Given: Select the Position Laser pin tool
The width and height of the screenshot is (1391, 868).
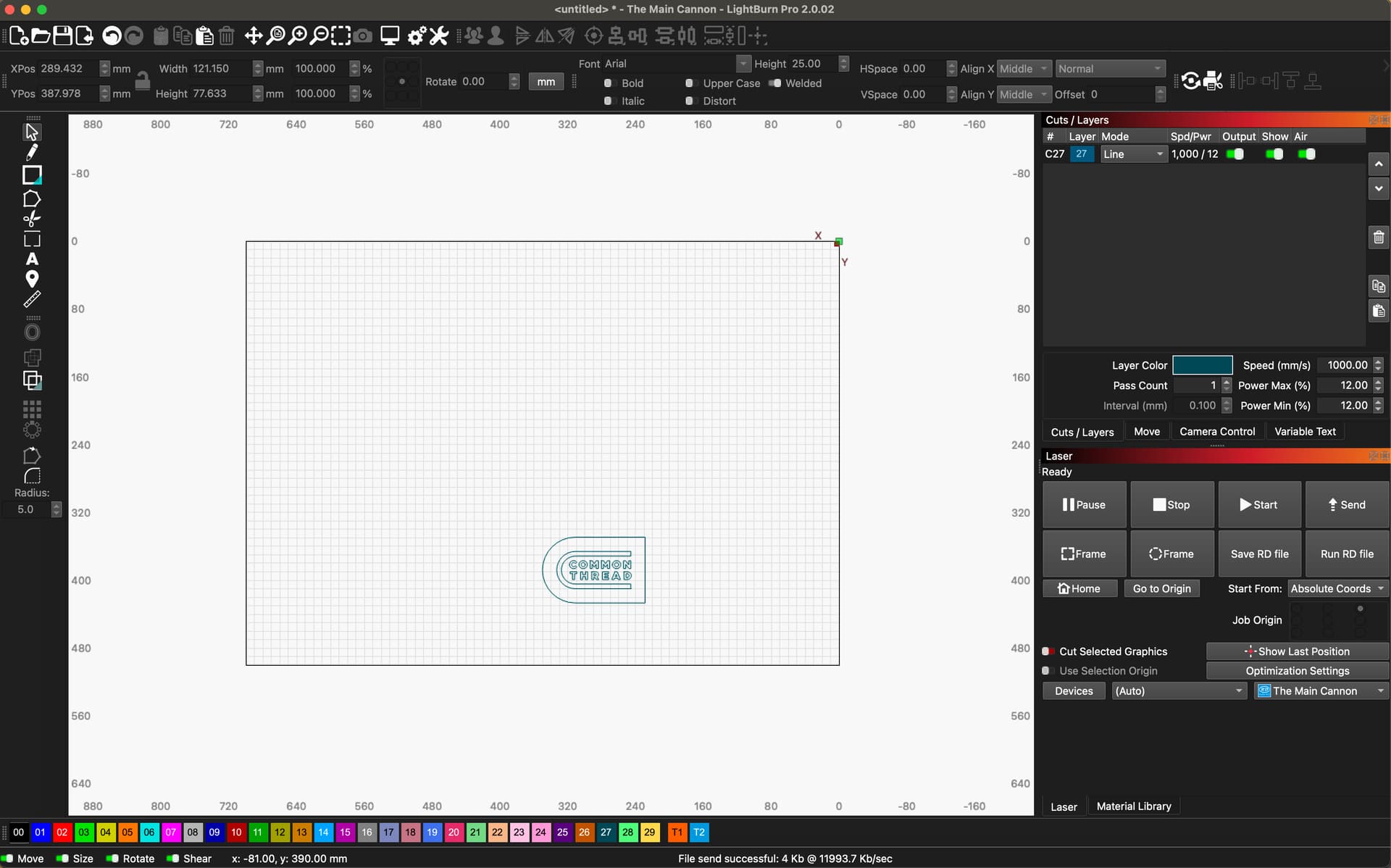Looking at the screenshot, I should [x=32, y=279].
